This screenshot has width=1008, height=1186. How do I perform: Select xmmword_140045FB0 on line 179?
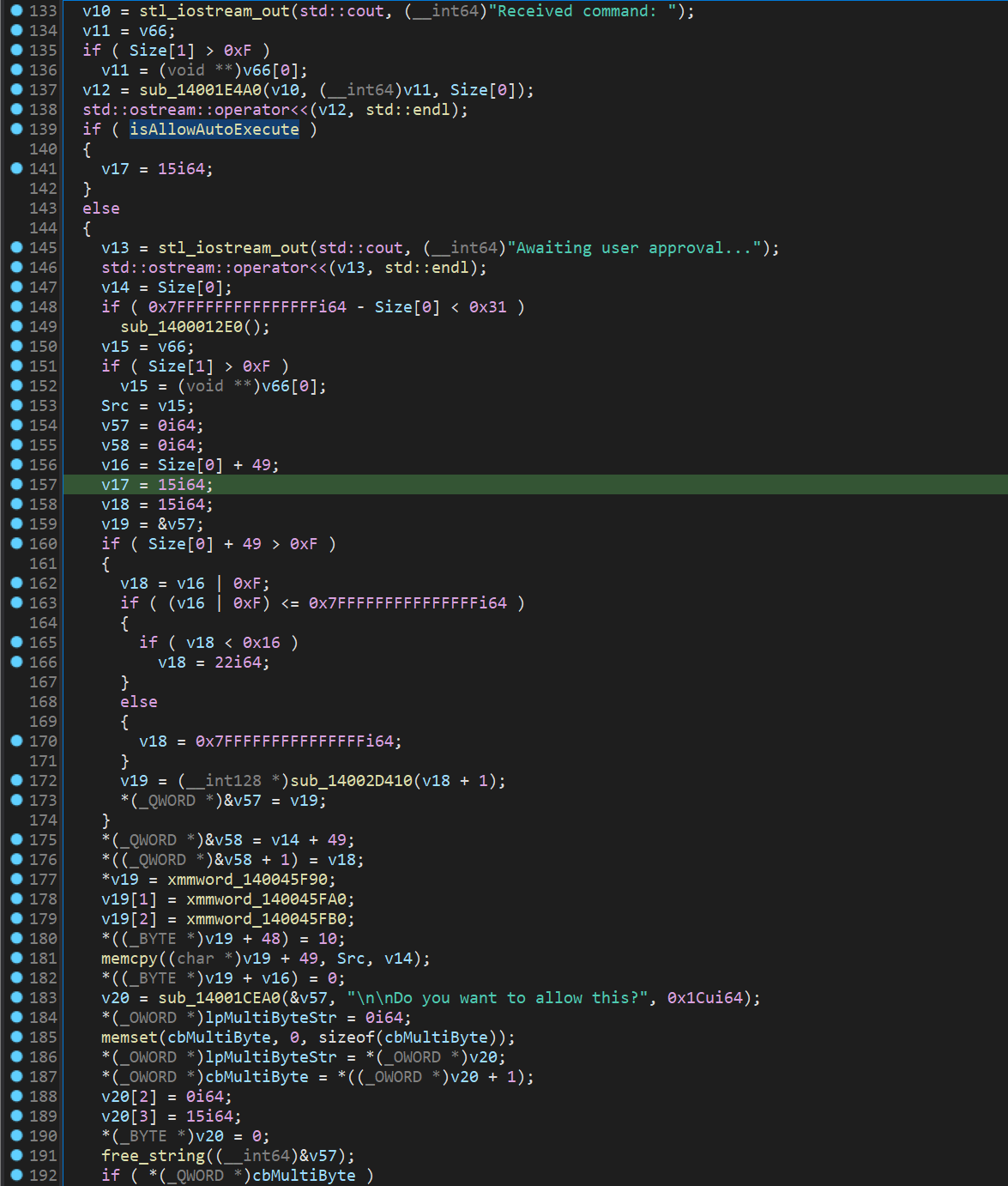pos(266,918)
